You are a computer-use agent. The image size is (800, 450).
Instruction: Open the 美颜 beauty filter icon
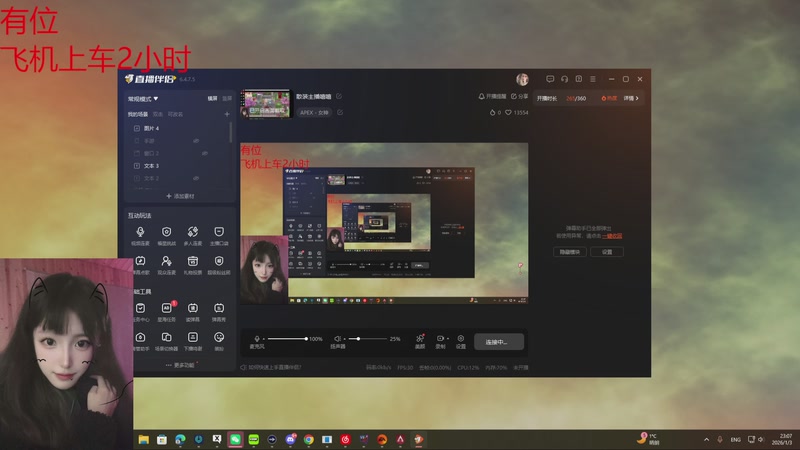pos(420,338)
